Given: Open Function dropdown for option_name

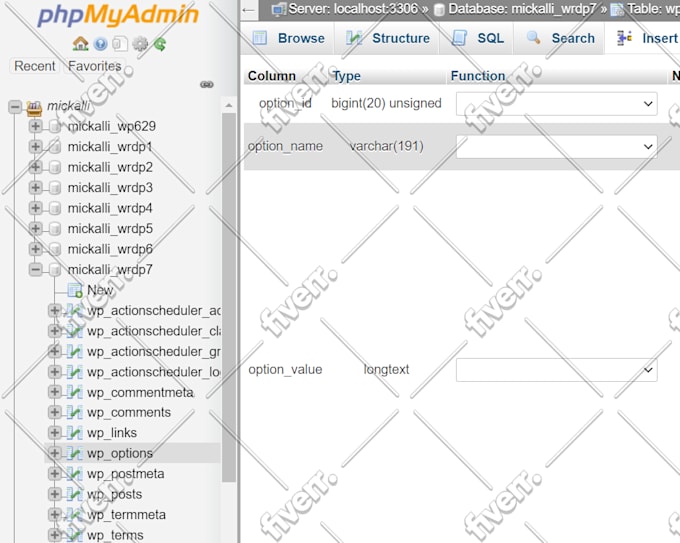Looking at the screenshot, I should (556, 147).
